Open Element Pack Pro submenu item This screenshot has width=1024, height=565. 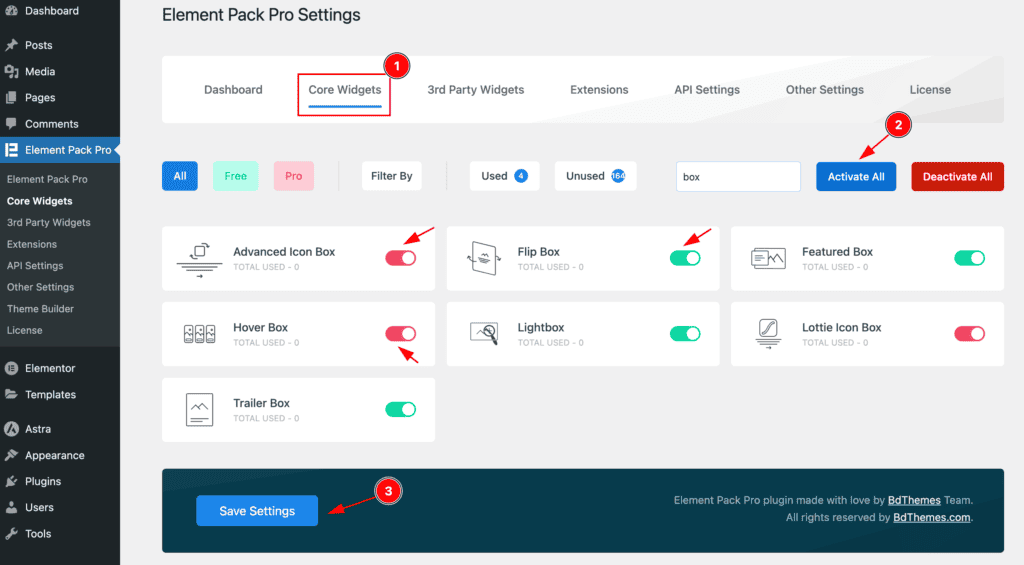click(47, 179)
